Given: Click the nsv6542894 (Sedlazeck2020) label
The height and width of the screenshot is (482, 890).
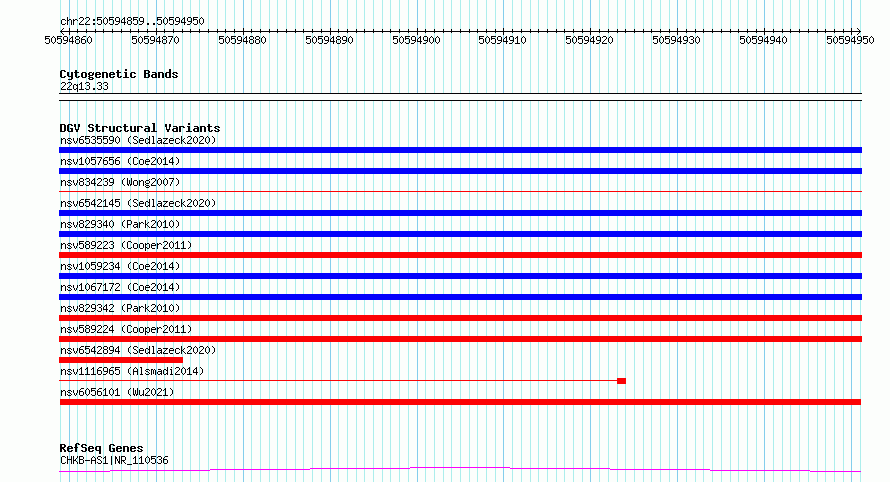Looking at the screenshot, I should point(138,350).
